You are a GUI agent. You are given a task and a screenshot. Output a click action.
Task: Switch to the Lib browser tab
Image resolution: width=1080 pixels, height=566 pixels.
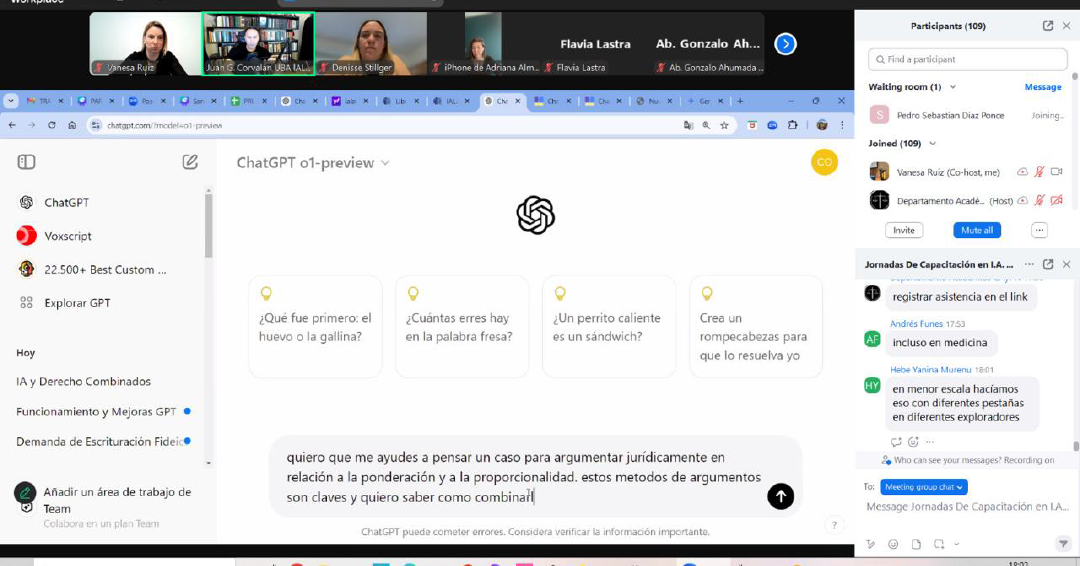point(399,101)
